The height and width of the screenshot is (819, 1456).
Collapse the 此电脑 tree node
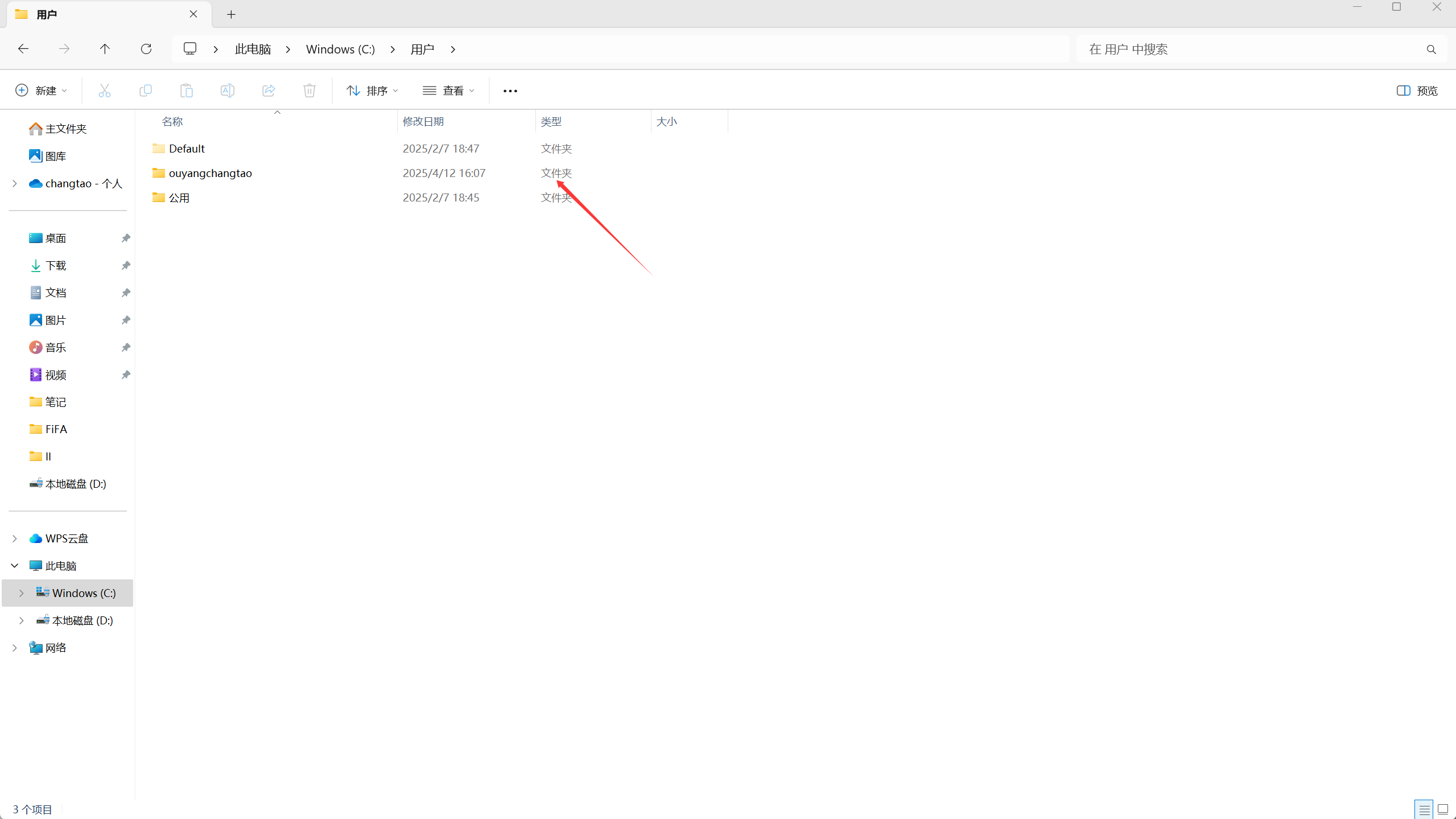click(x=15, y=566)
